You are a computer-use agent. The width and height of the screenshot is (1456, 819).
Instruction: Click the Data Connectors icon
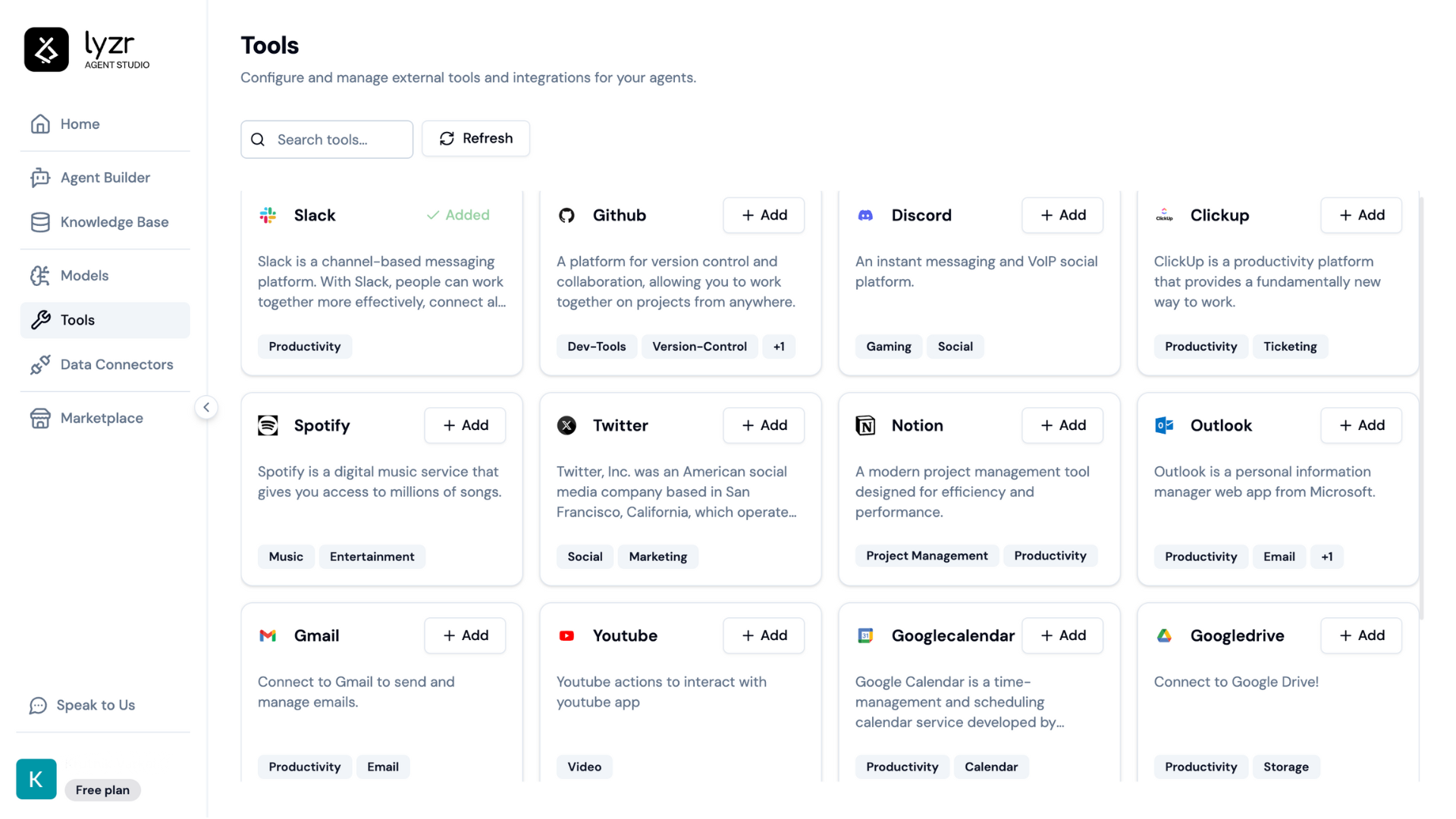41,365
